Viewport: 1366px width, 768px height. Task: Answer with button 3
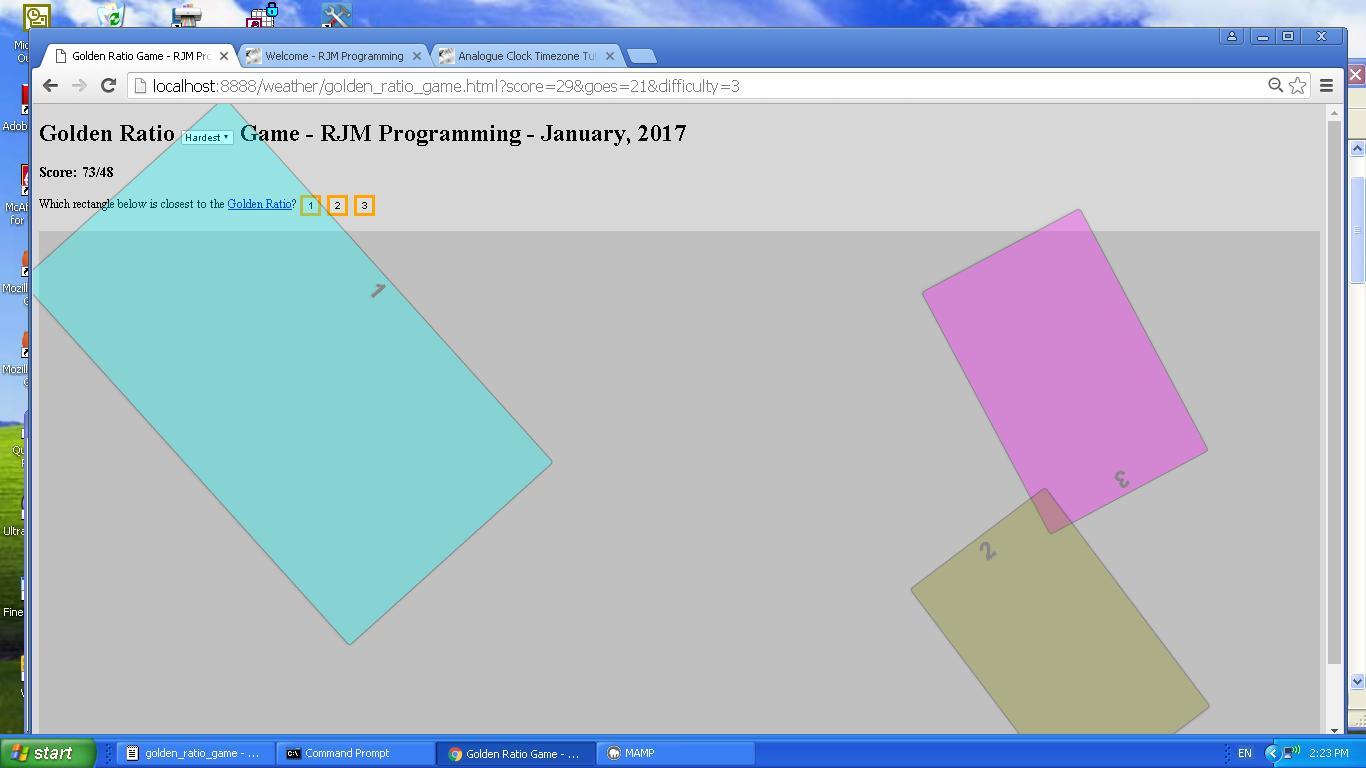tap(364, 205)
